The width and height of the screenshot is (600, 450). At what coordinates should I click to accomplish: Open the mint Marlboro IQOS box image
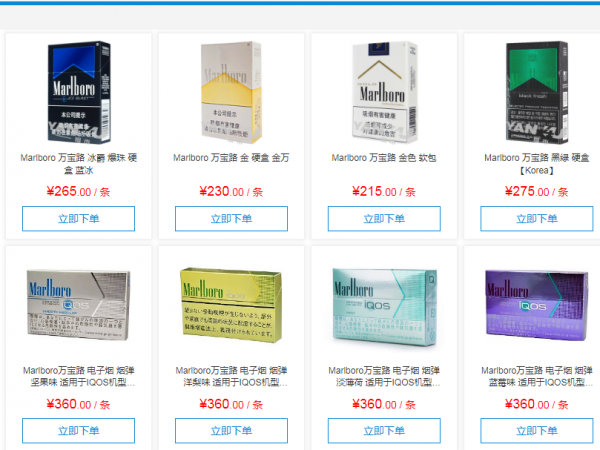385,307
